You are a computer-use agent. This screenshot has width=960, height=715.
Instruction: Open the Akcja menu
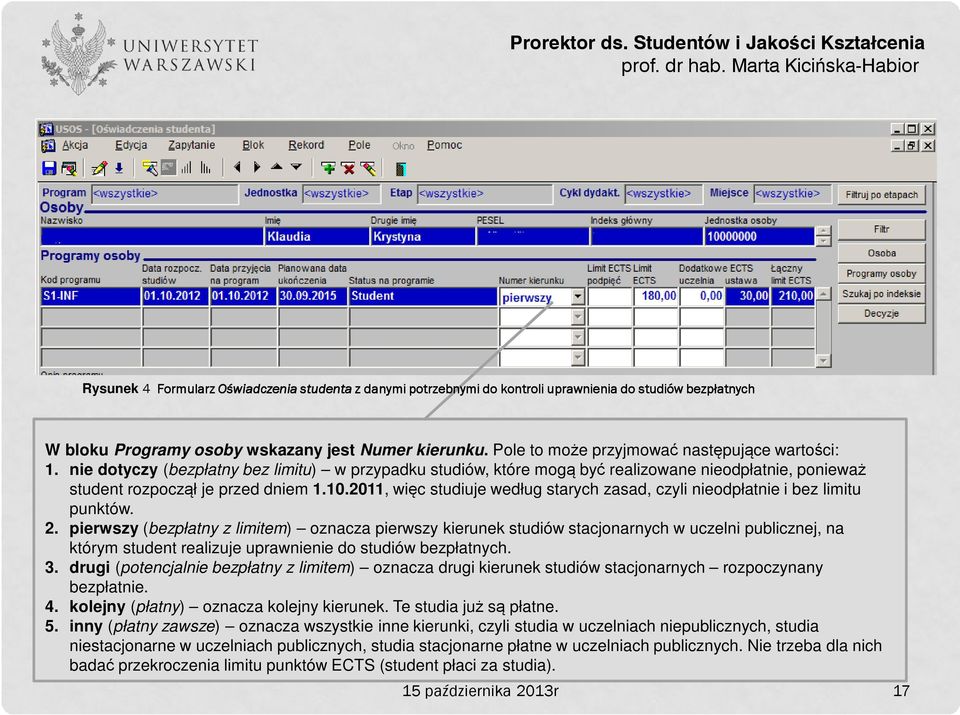pyautogui.click(x=75, y=145)
